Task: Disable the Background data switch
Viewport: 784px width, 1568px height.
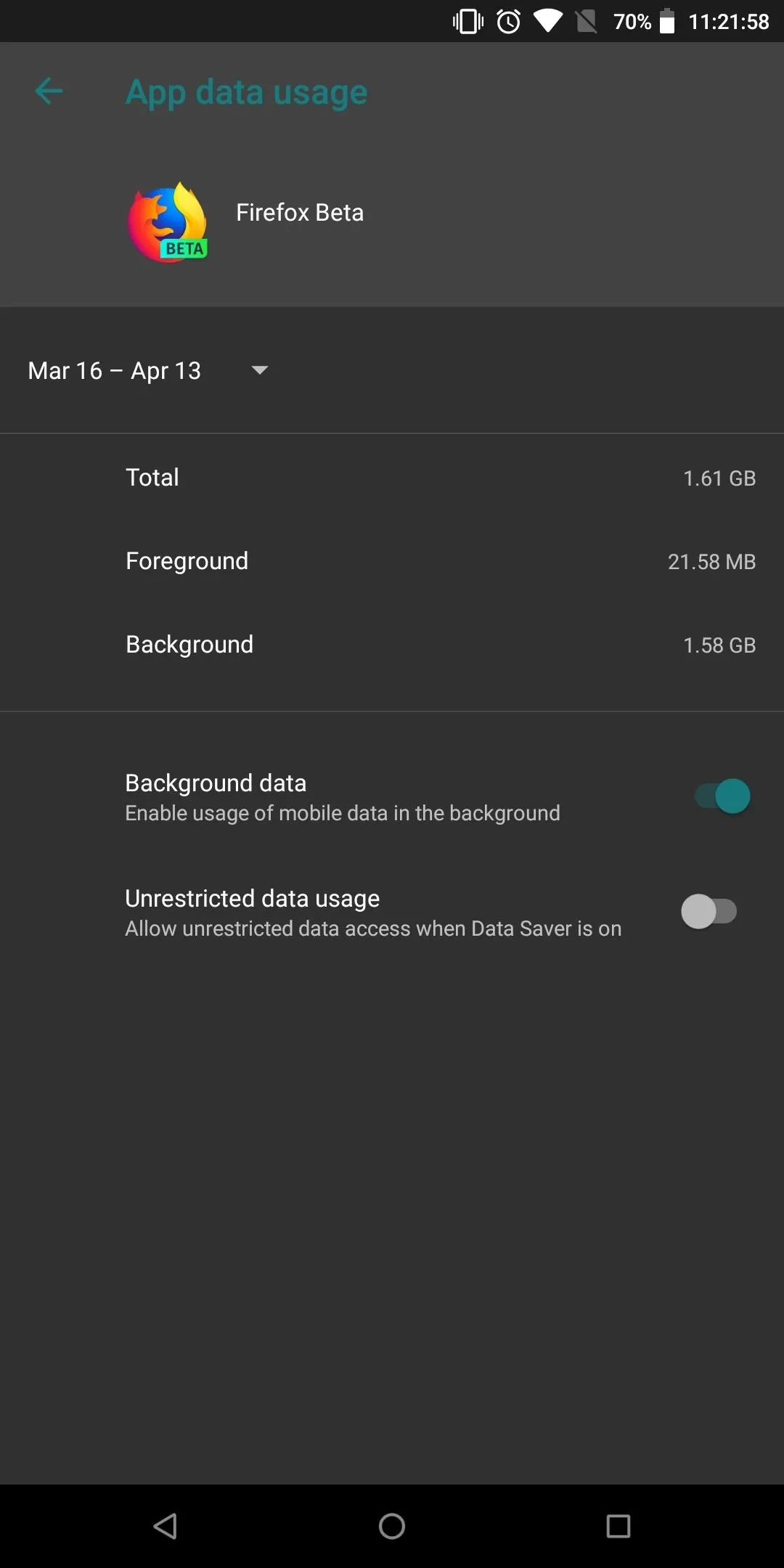Action: point(722,796)
